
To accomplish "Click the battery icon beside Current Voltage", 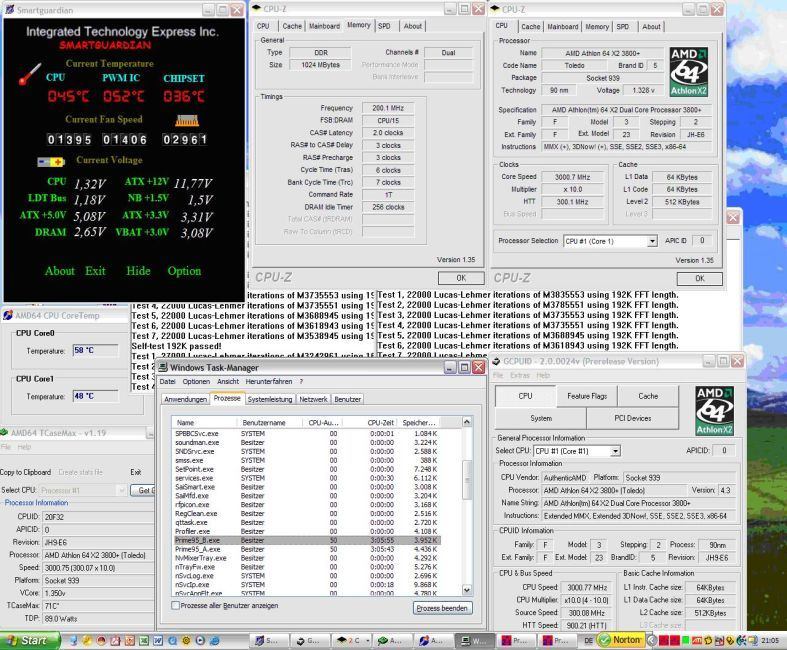I will point(51,162).
